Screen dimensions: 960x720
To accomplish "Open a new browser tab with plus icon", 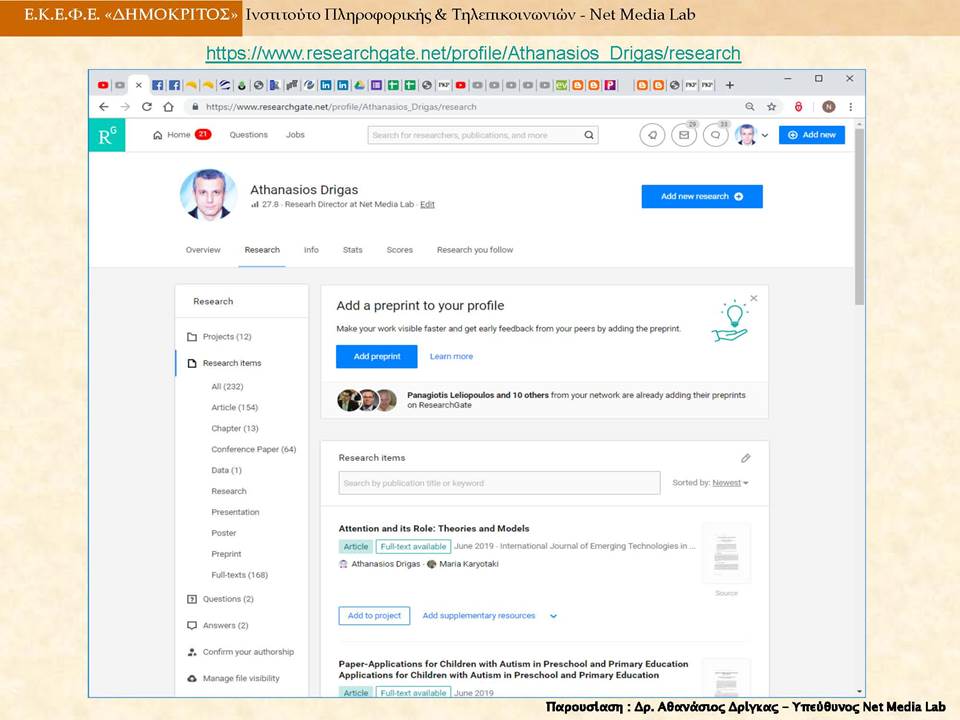I will (730, 85).
